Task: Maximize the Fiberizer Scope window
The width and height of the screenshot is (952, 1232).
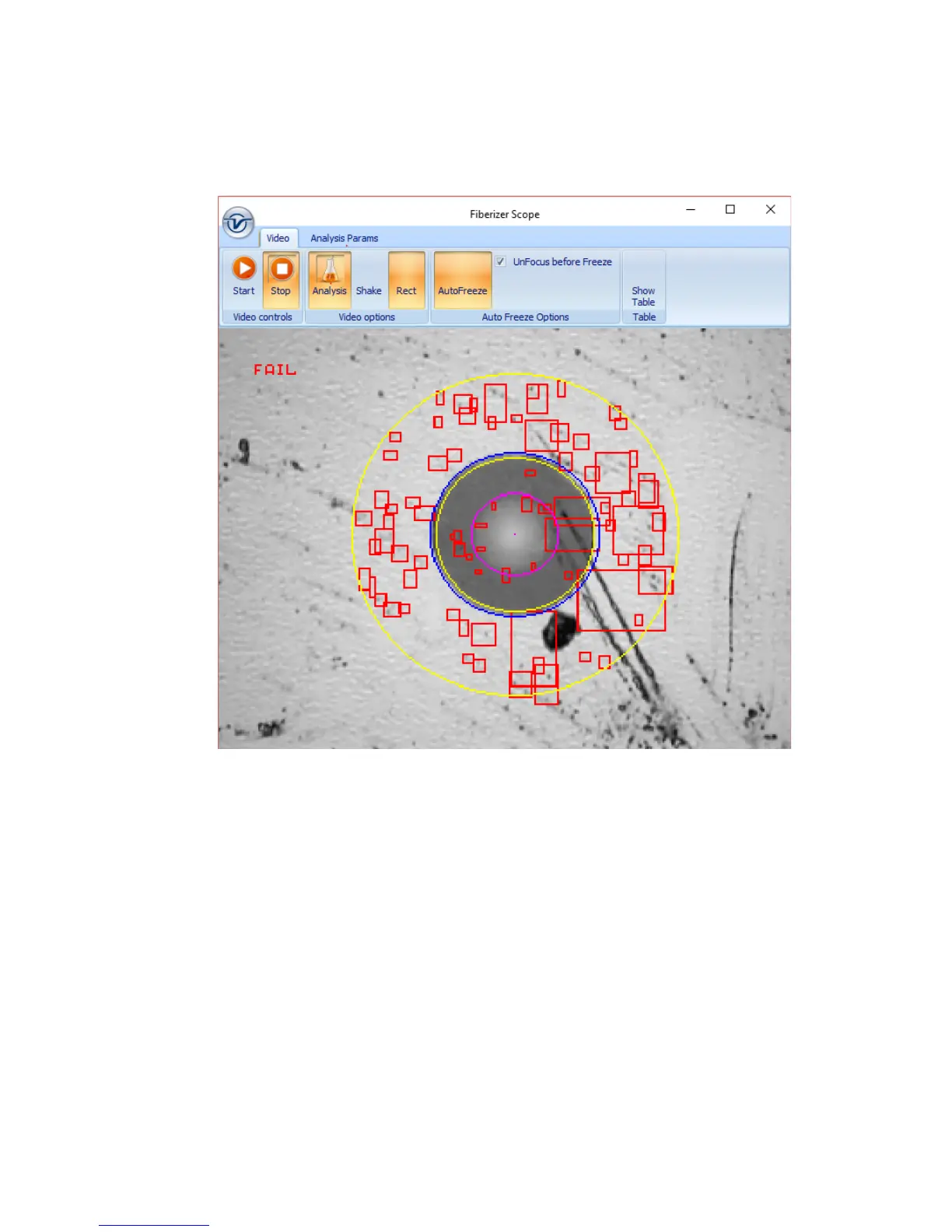Action: click(730, 209)
